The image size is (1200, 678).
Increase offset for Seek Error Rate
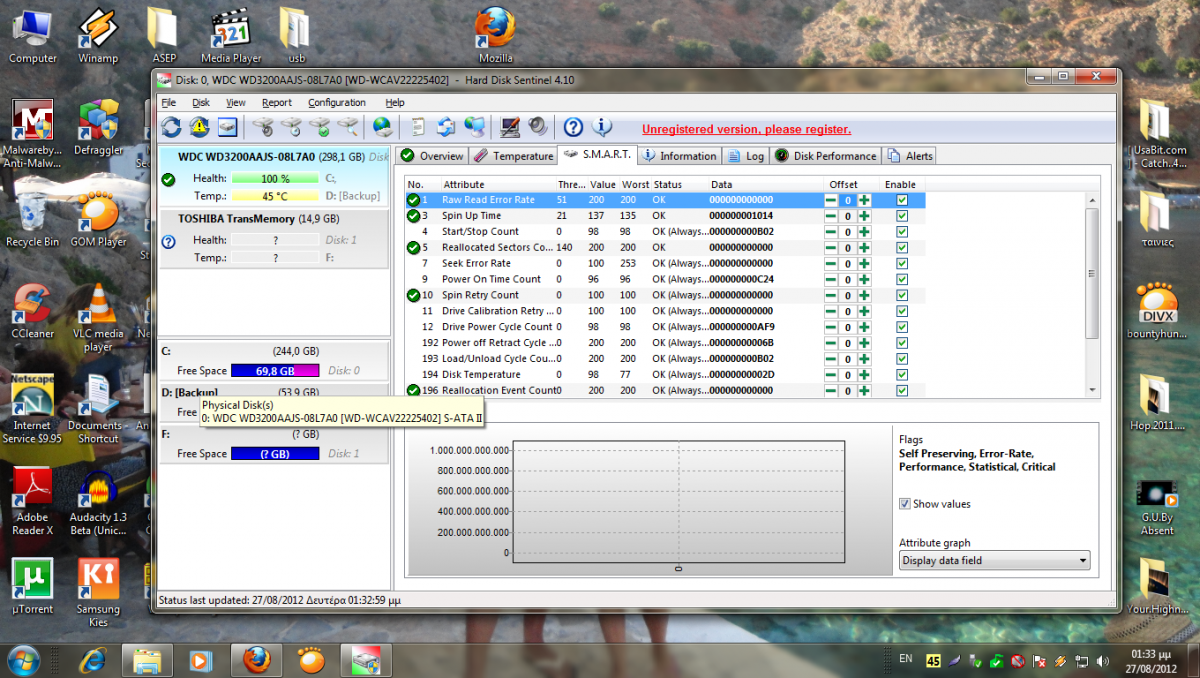click(x=864, y=263)
